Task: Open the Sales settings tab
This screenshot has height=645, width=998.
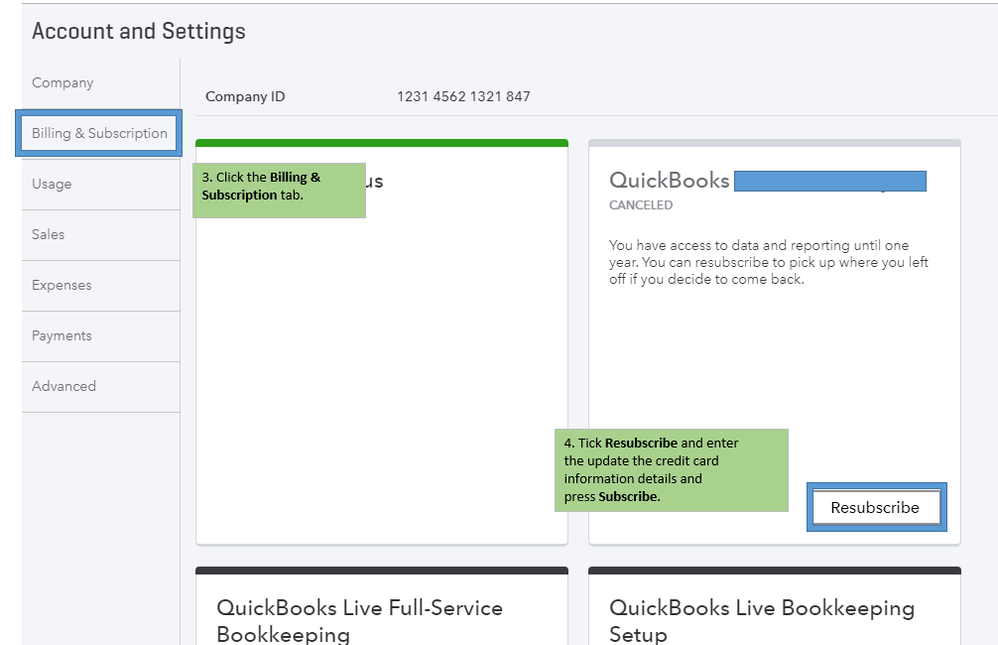Action: tap(48, 234)
